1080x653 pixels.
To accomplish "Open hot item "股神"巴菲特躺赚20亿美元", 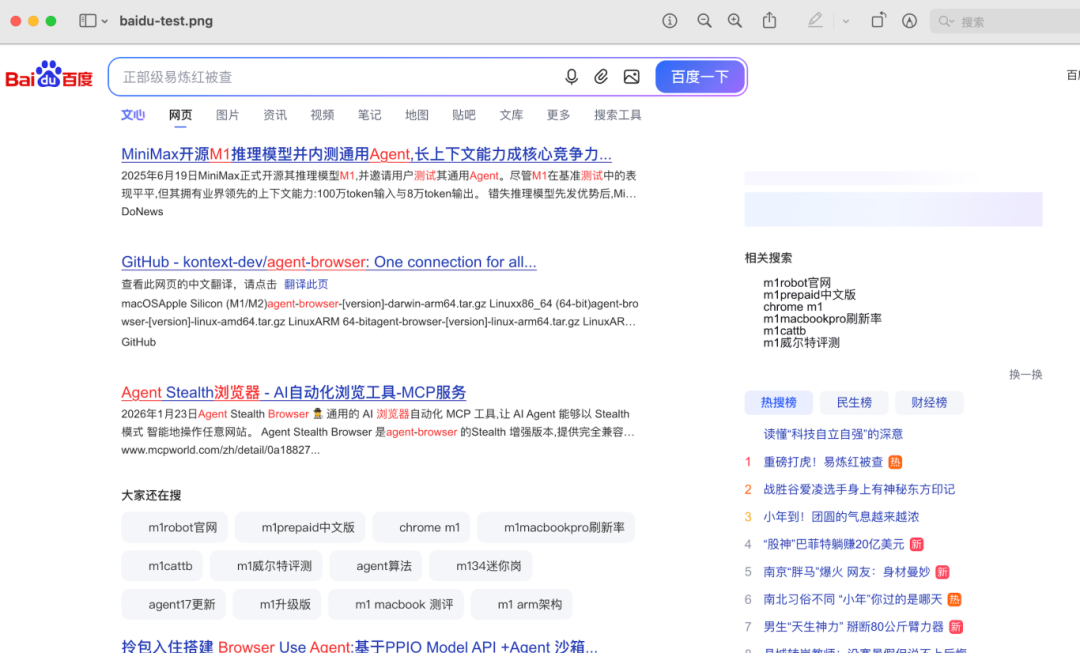I will click(x=833, y=544).
